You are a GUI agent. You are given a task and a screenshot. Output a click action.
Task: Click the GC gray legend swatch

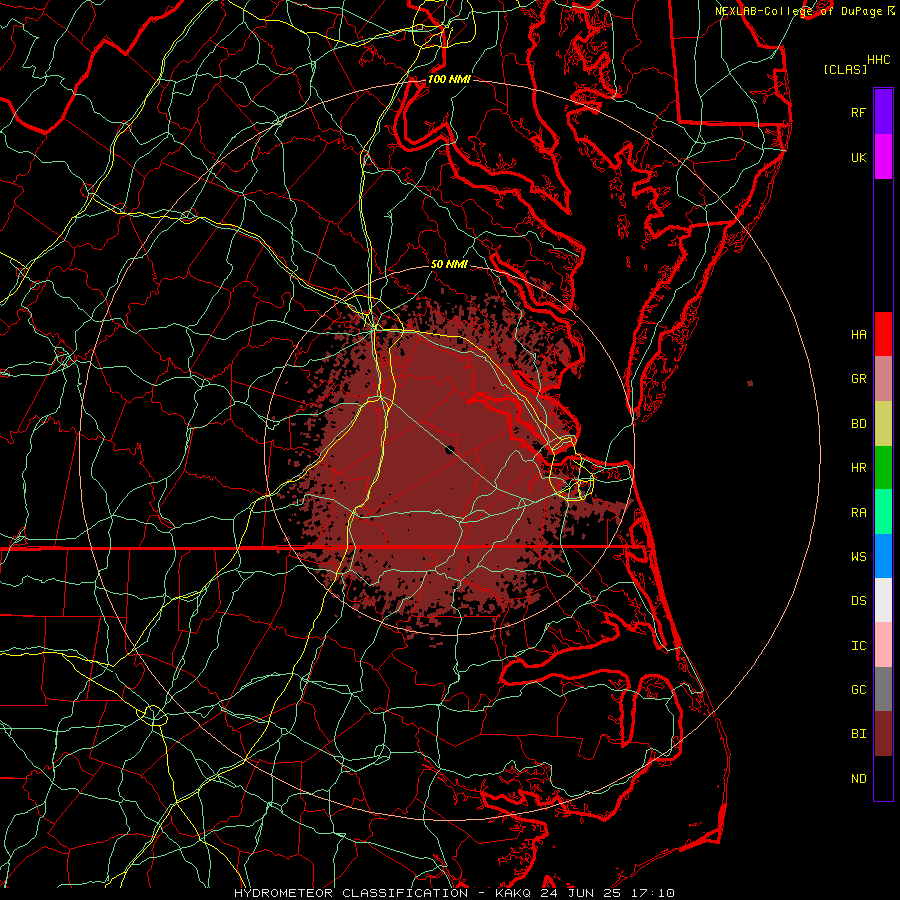(x=883, y=689)
